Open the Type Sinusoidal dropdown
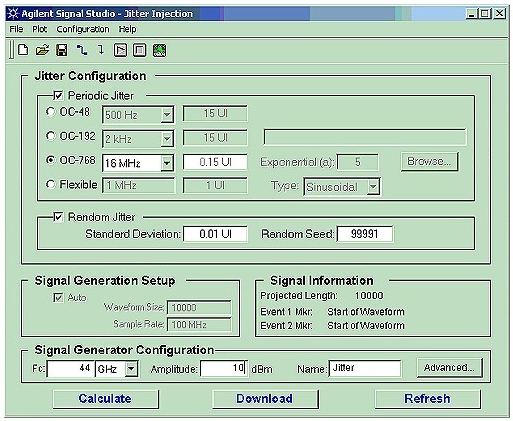The height and width of the screenshot is (421, 513). click(373, 187)
